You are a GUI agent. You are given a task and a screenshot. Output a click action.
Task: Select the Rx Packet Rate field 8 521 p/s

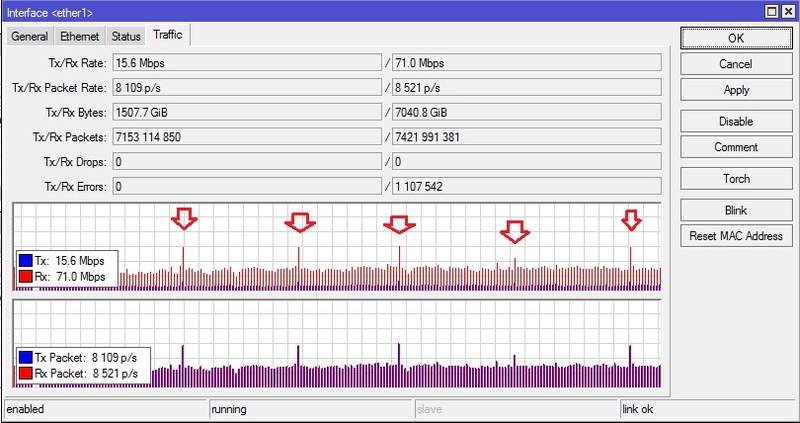[527, 88]
